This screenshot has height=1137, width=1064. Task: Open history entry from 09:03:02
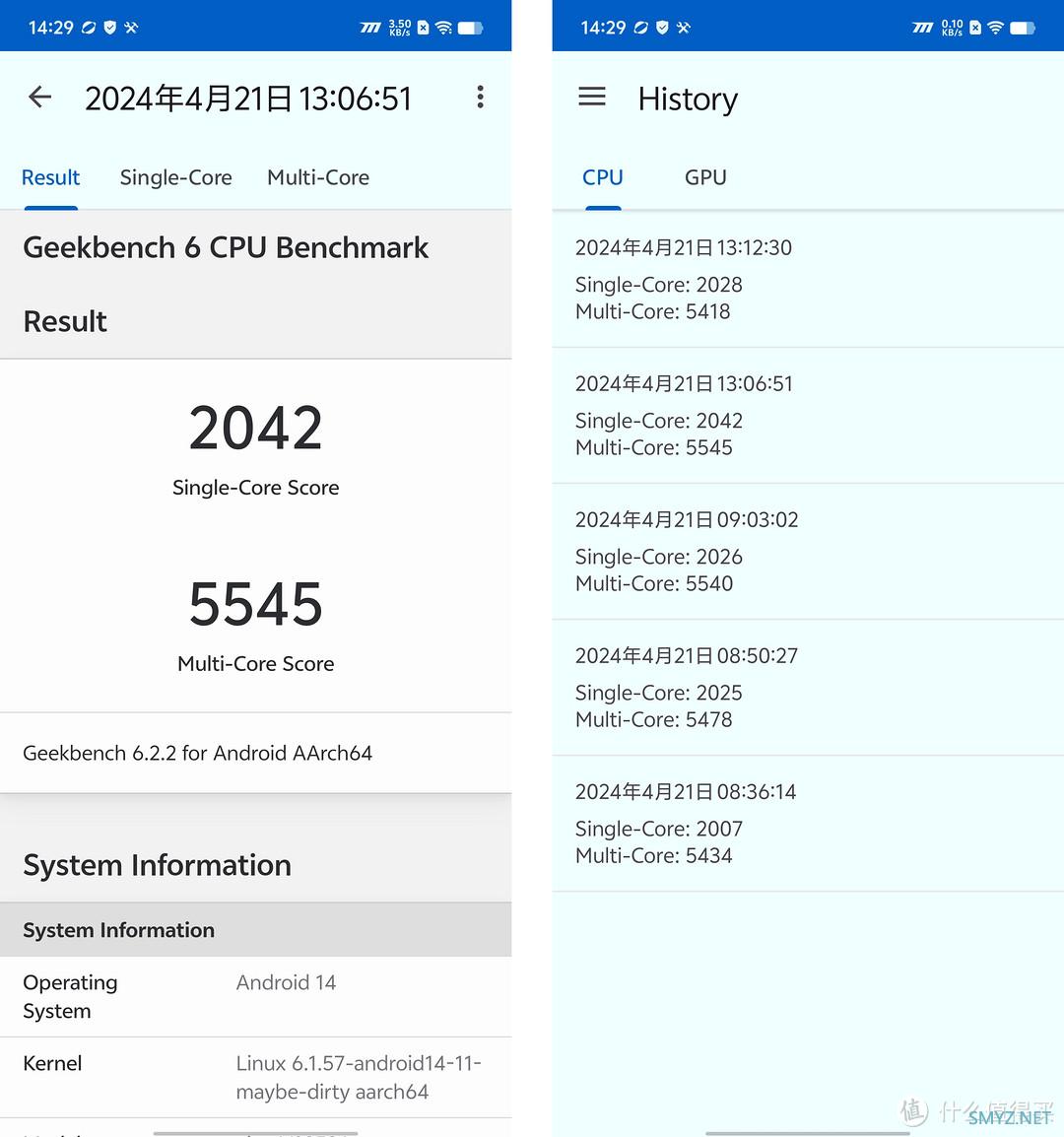[x=808, y=552]
